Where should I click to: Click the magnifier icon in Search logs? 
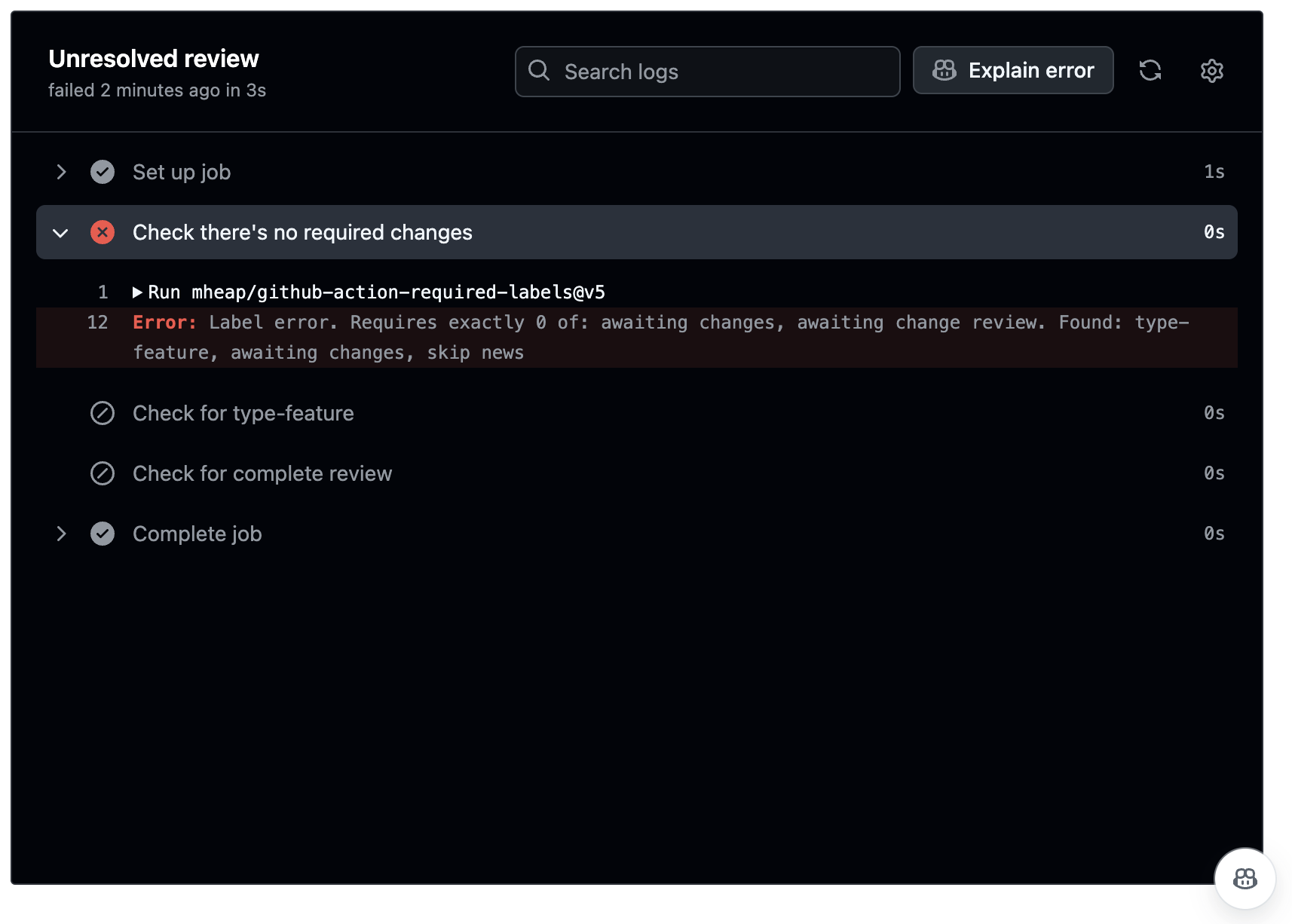coord(539,71)
